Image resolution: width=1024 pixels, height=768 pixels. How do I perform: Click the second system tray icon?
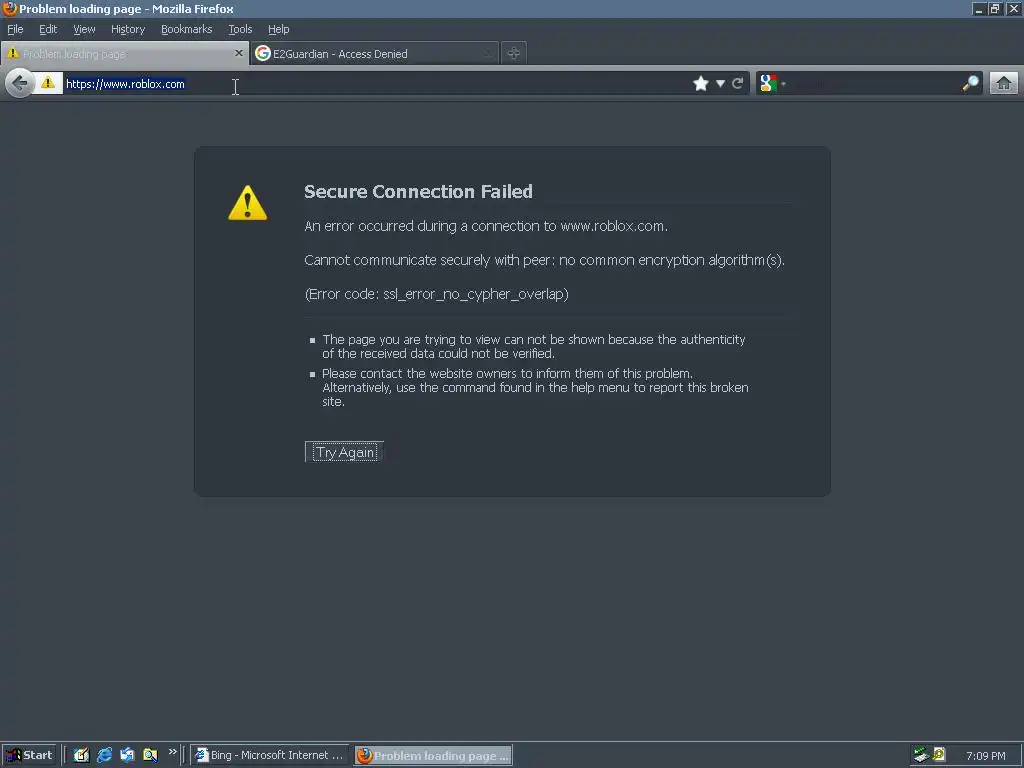point(939,754)
